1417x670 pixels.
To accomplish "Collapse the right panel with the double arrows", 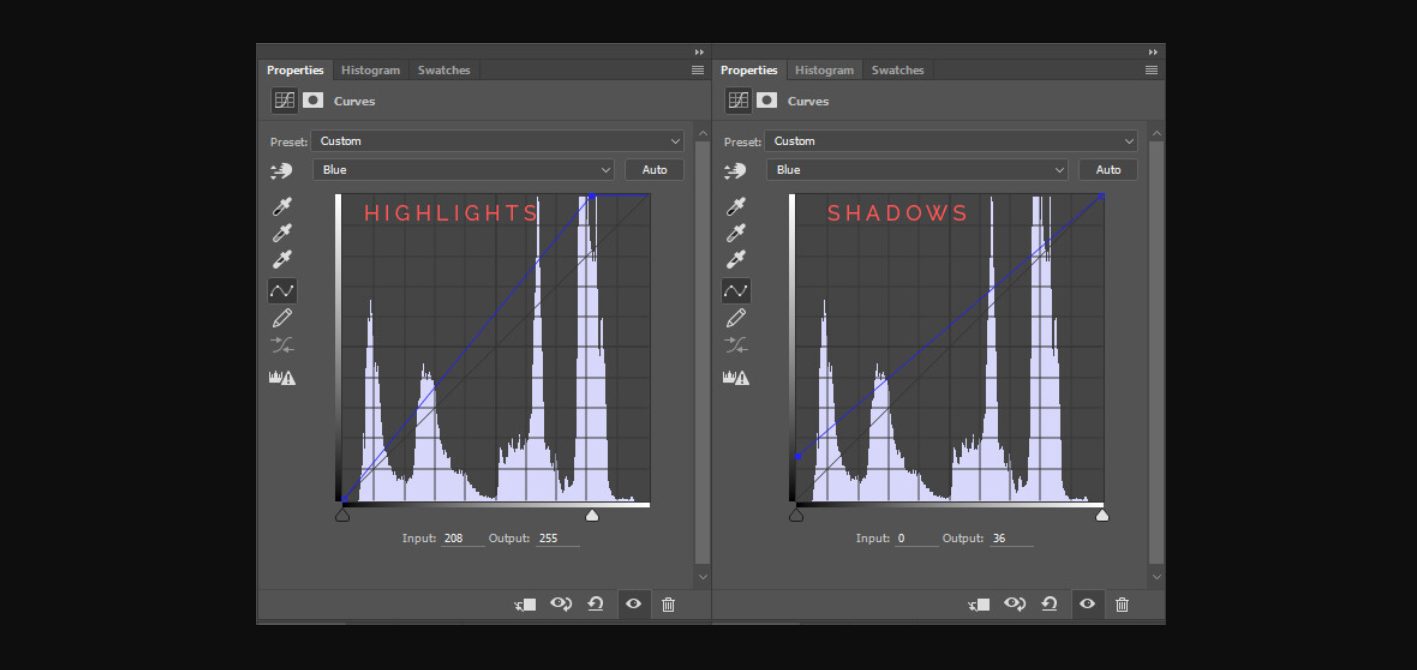I will [x=1153, y=52].
